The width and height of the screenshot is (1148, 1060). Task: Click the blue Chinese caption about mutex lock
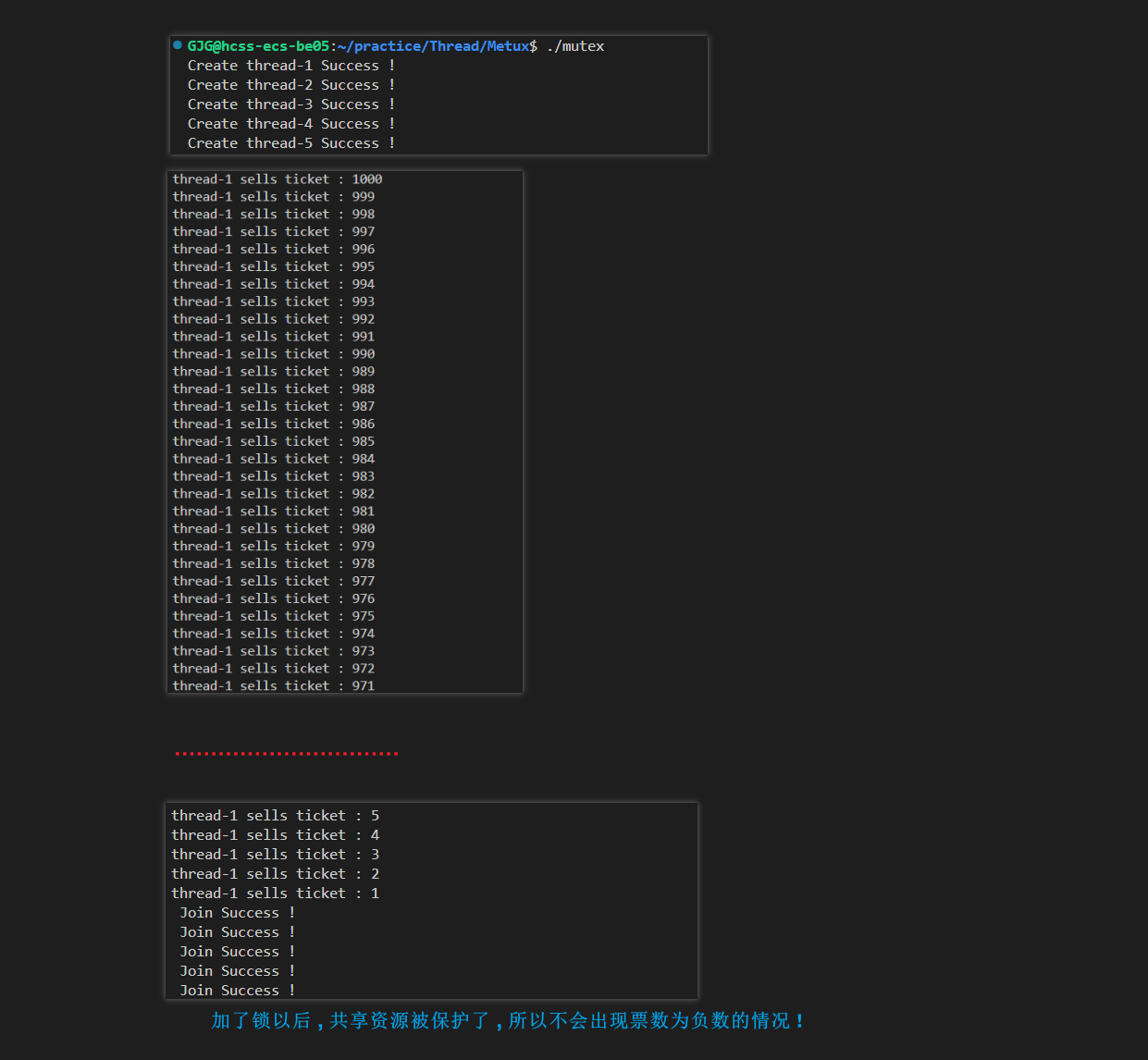tap(507, 1020)
